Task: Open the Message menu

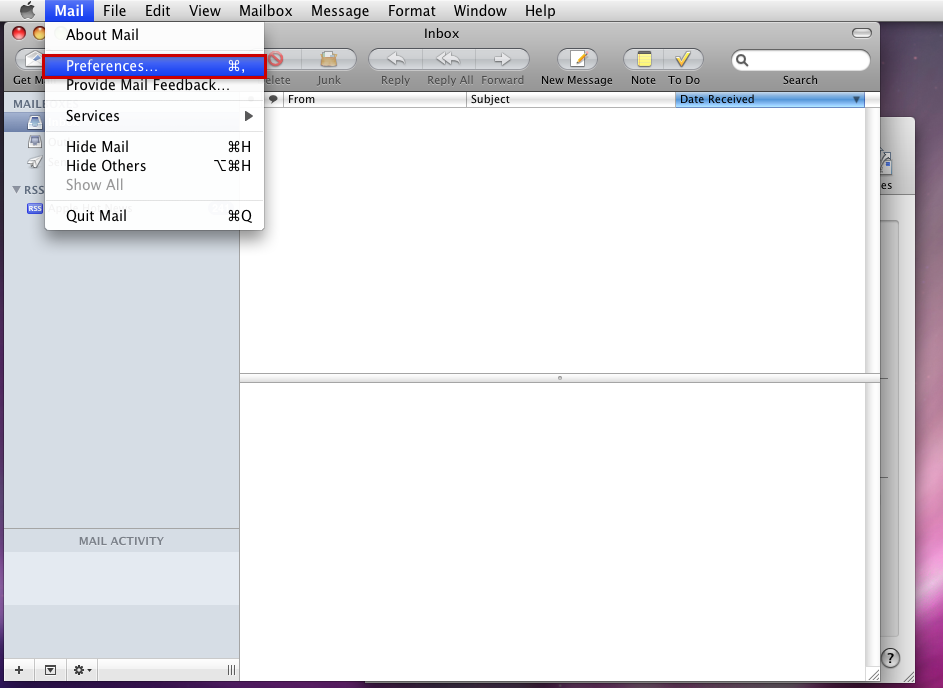Action: pos(340,11)
